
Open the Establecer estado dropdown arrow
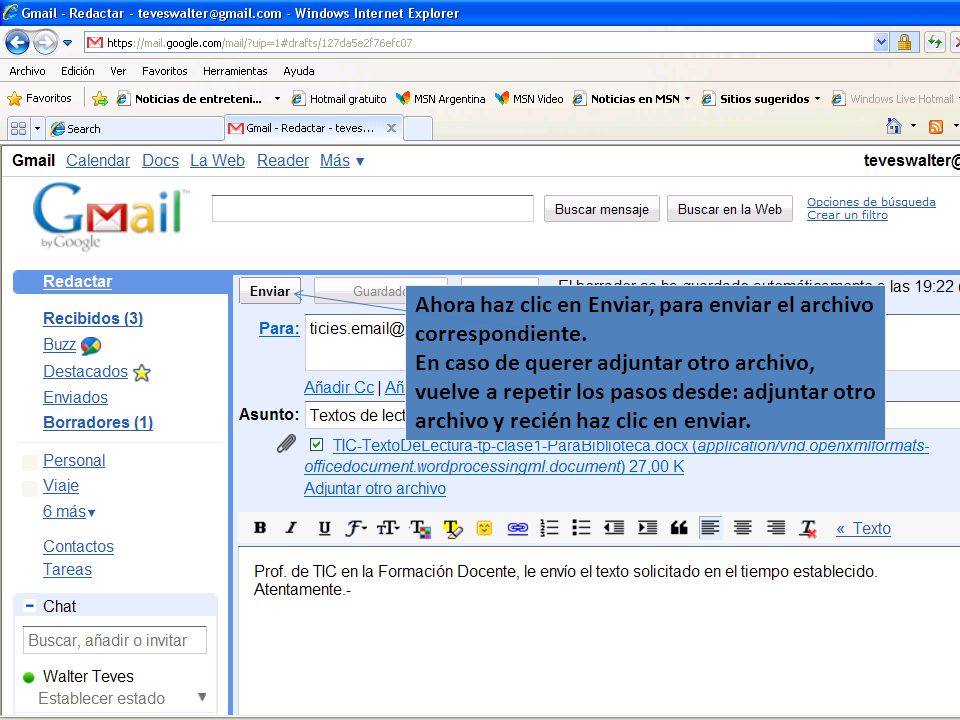click(x=202, y=697)
